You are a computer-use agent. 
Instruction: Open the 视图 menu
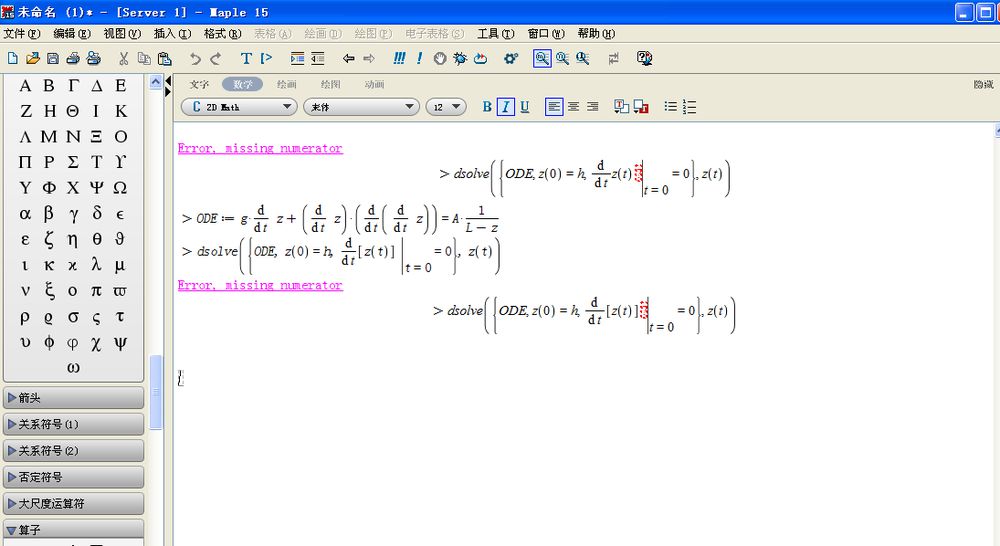click(x=122, y=34)
